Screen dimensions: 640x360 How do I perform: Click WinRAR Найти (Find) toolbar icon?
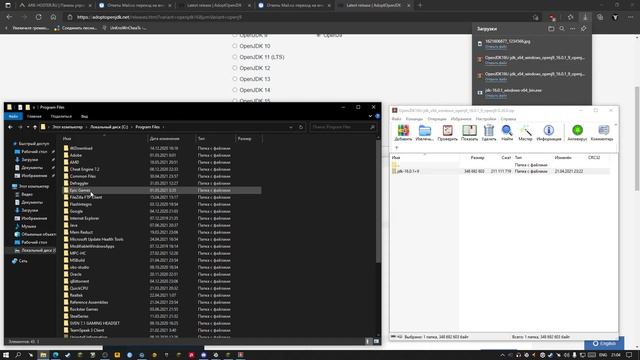(507, 133)
